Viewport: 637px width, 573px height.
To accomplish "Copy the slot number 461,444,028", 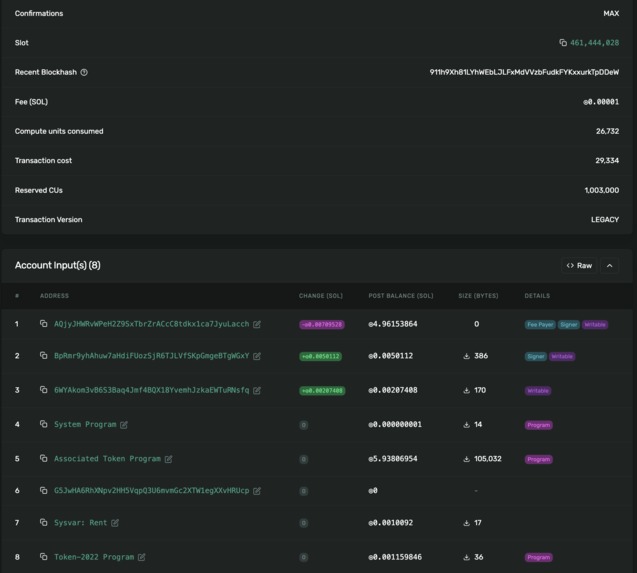I will 563,43.
